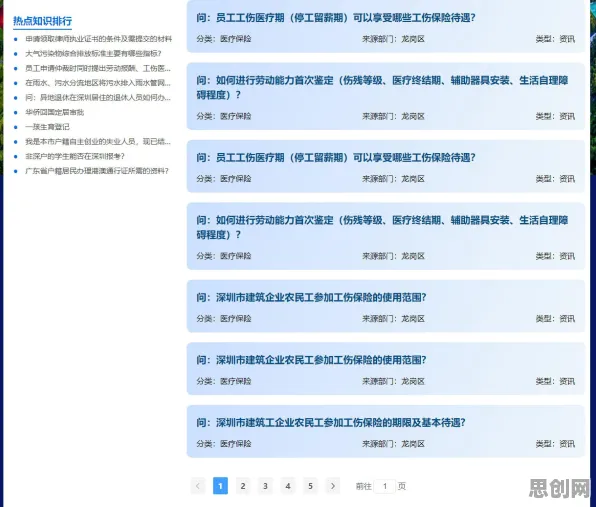This screenshot has width=596, height=507.
Task: Open 我是本市户籍自主创业的失业人员 link
Action: point(98,141)
